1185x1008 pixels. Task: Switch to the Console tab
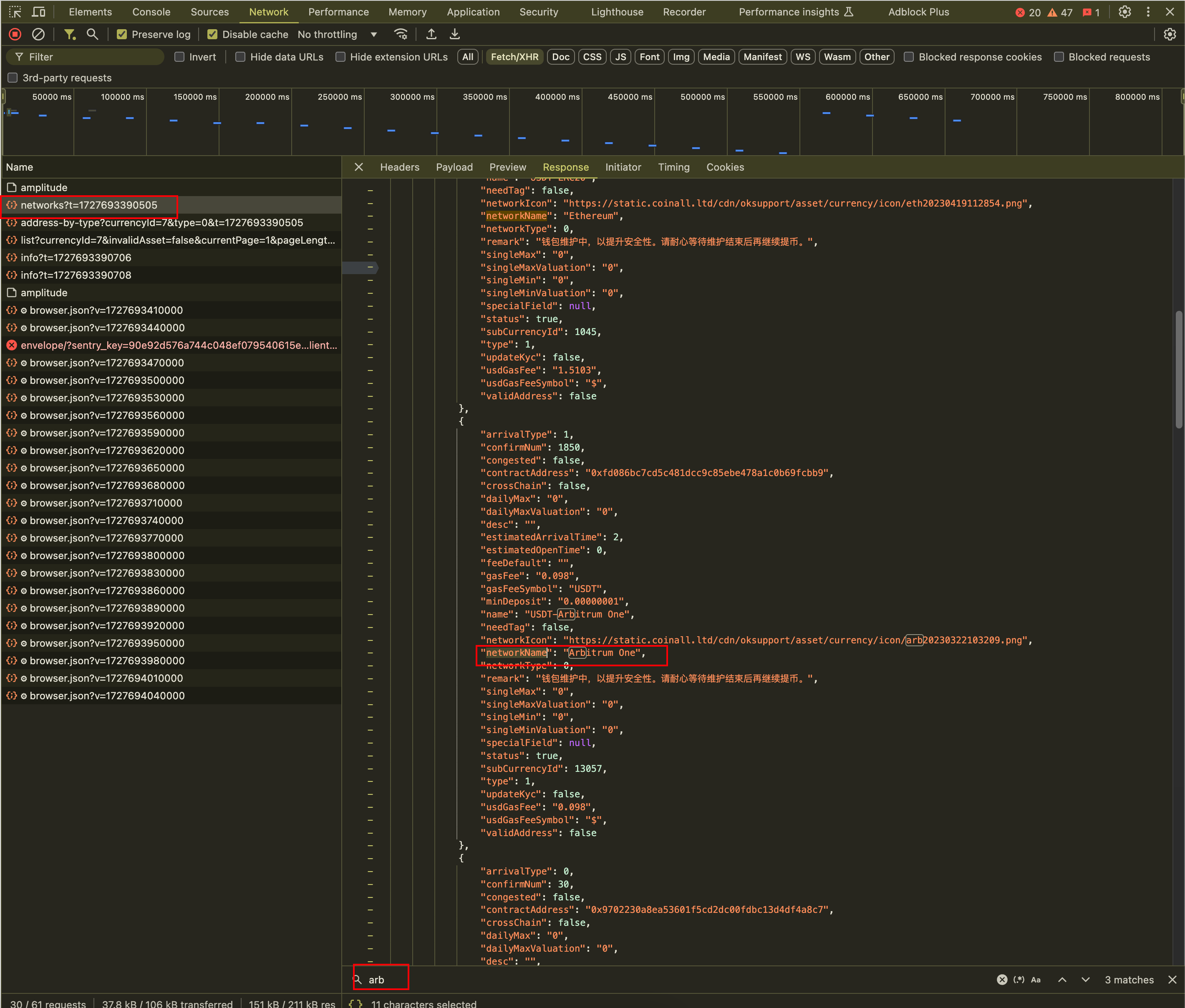pos(151,11)
